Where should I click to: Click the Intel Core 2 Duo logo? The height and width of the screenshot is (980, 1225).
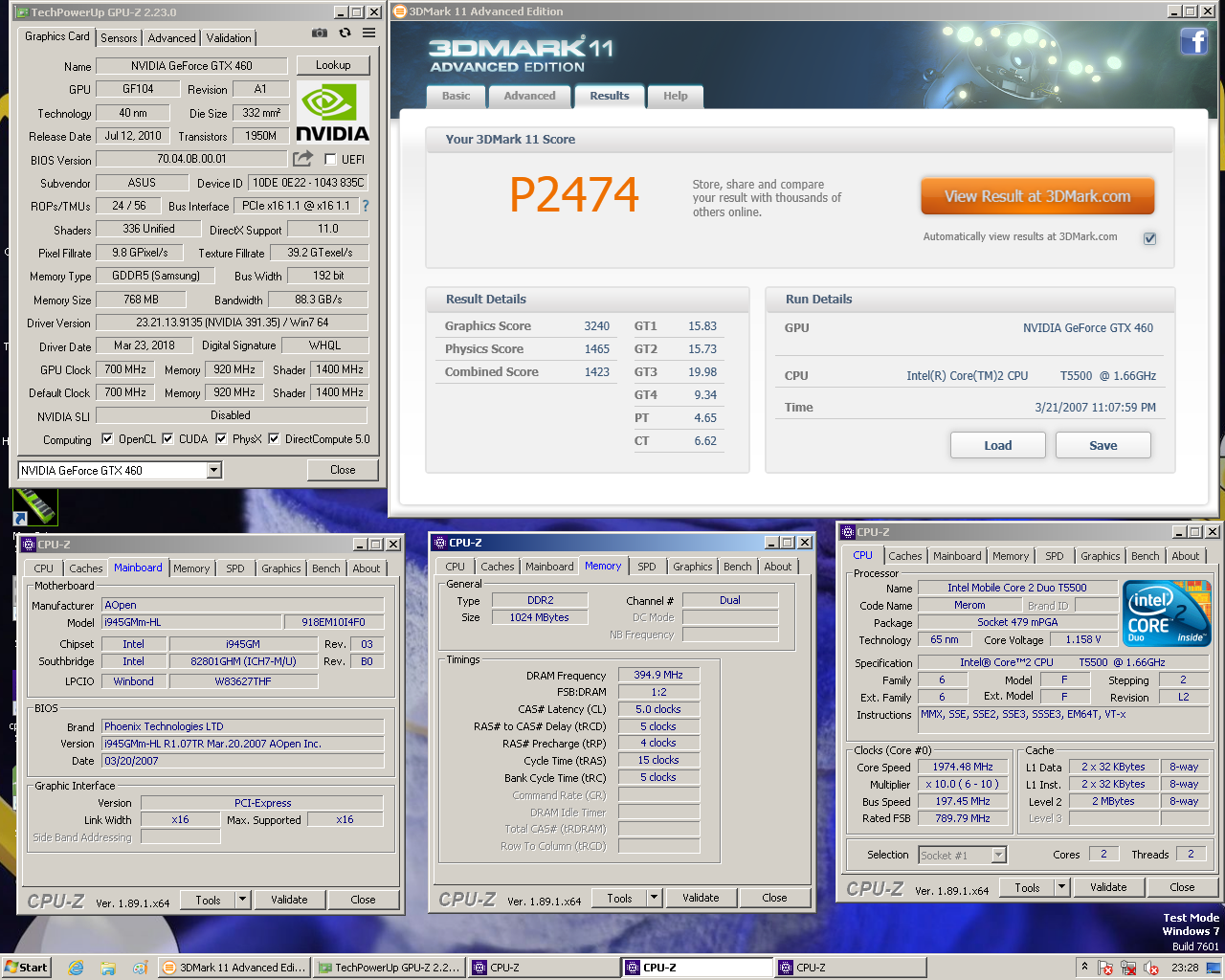pos(1168,613)
